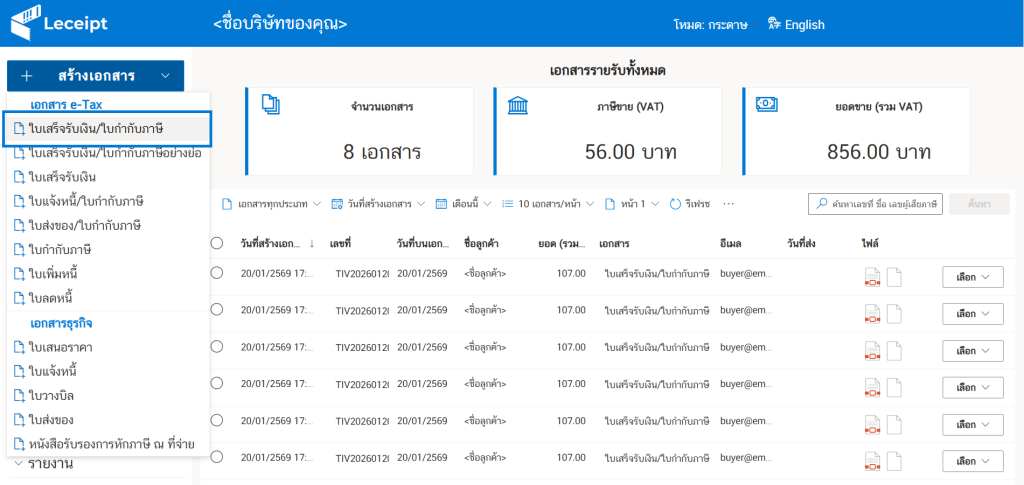The width and height of the screenshot is (1024, 485).
Task: Choose ใบลดหนี้ from the create menu
Action: 57,298
